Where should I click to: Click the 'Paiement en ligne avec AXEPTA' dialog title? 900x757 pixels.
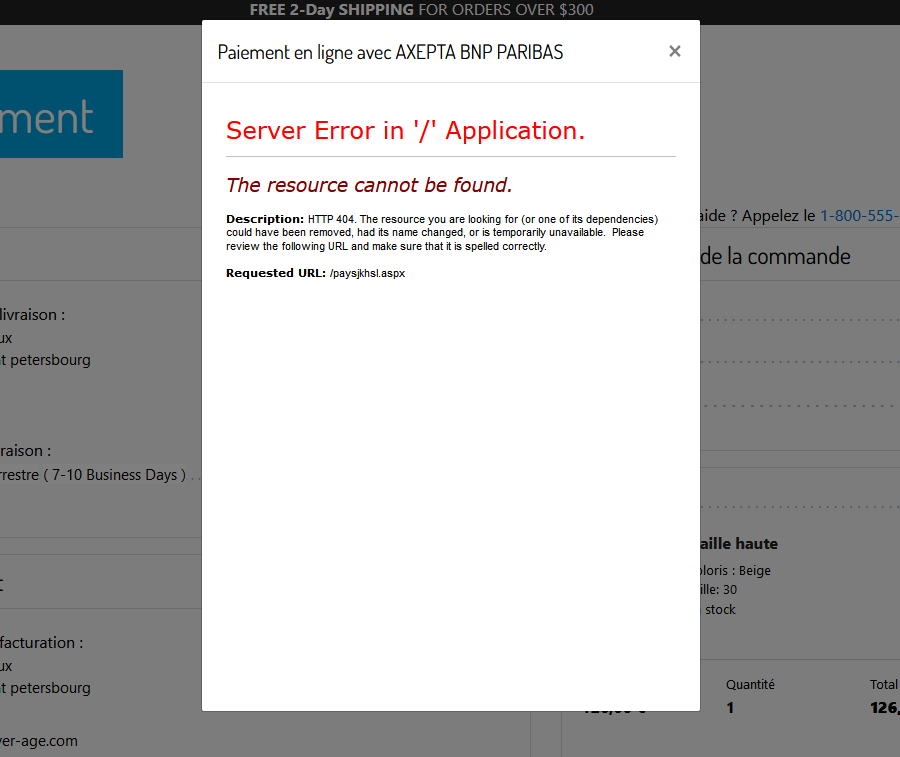coord(390,52)
